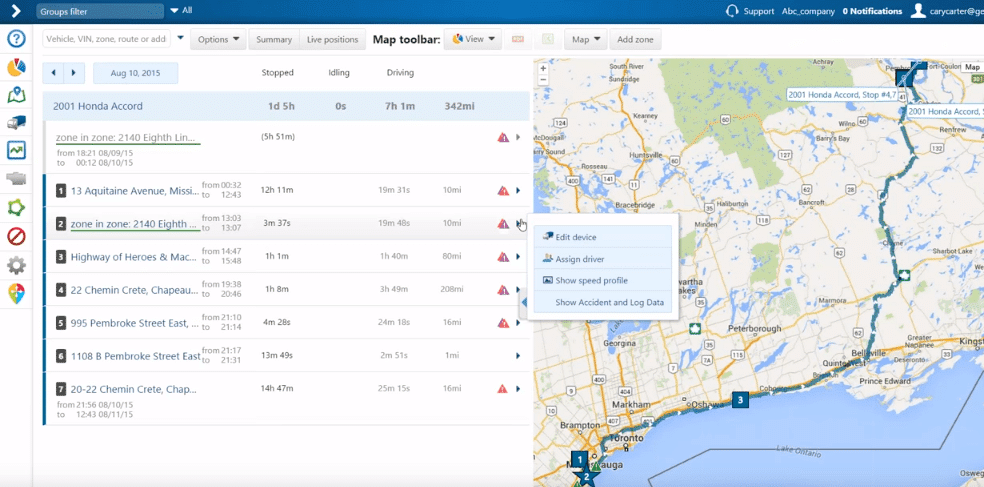This screenshot has height=487, width=984.
Task: Click the vehicle, VIN, zone search field
Action: [107, 39]
